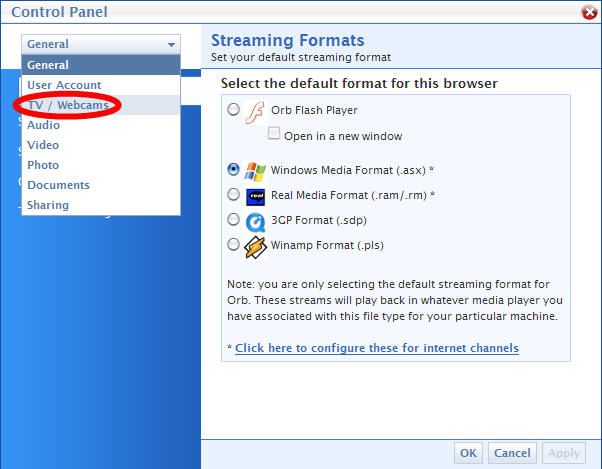Click the greyed-out Apply button

point(564,453)
